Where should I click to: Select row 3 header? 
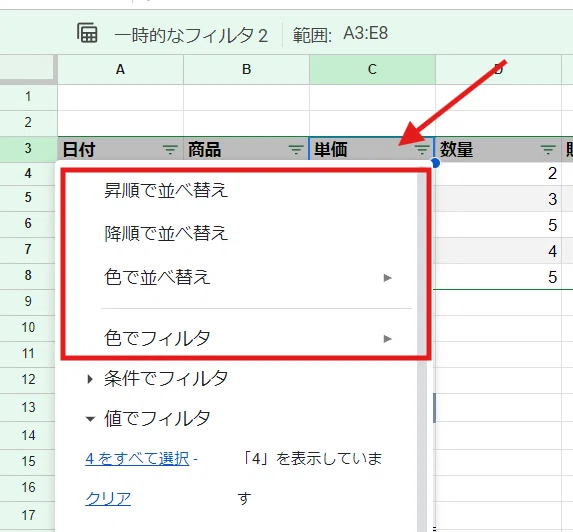pos(28,149)
